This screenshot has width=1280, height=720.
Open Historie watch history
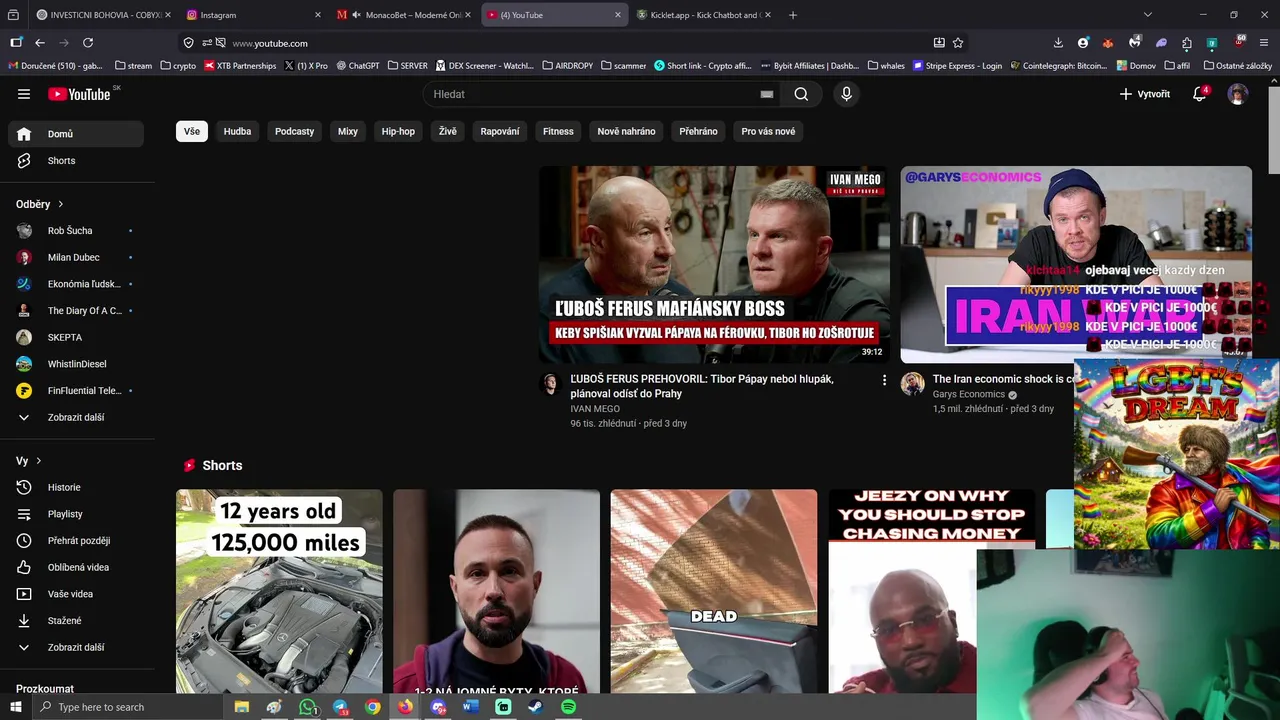pos(76,488)
